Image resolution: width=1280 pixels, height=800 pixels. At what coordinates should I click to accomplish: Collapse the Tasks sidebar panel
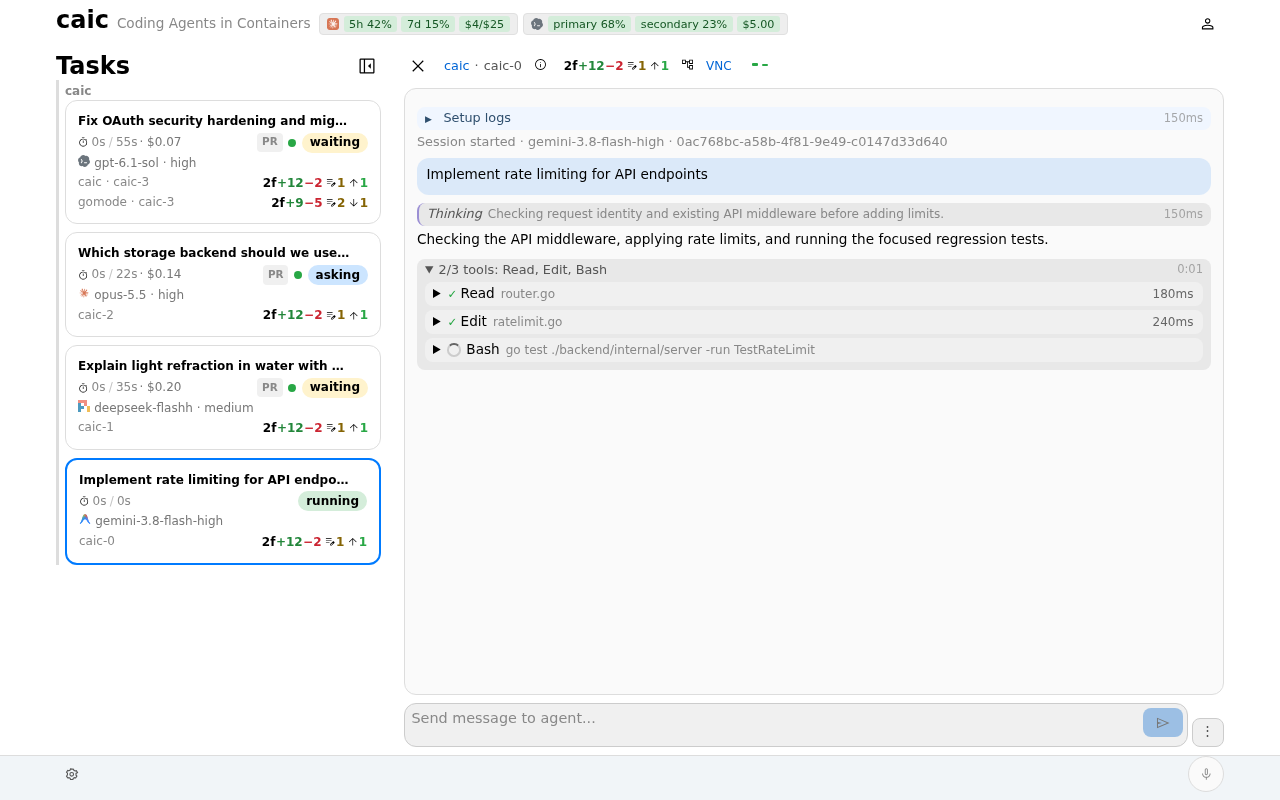tap(367, 66)
